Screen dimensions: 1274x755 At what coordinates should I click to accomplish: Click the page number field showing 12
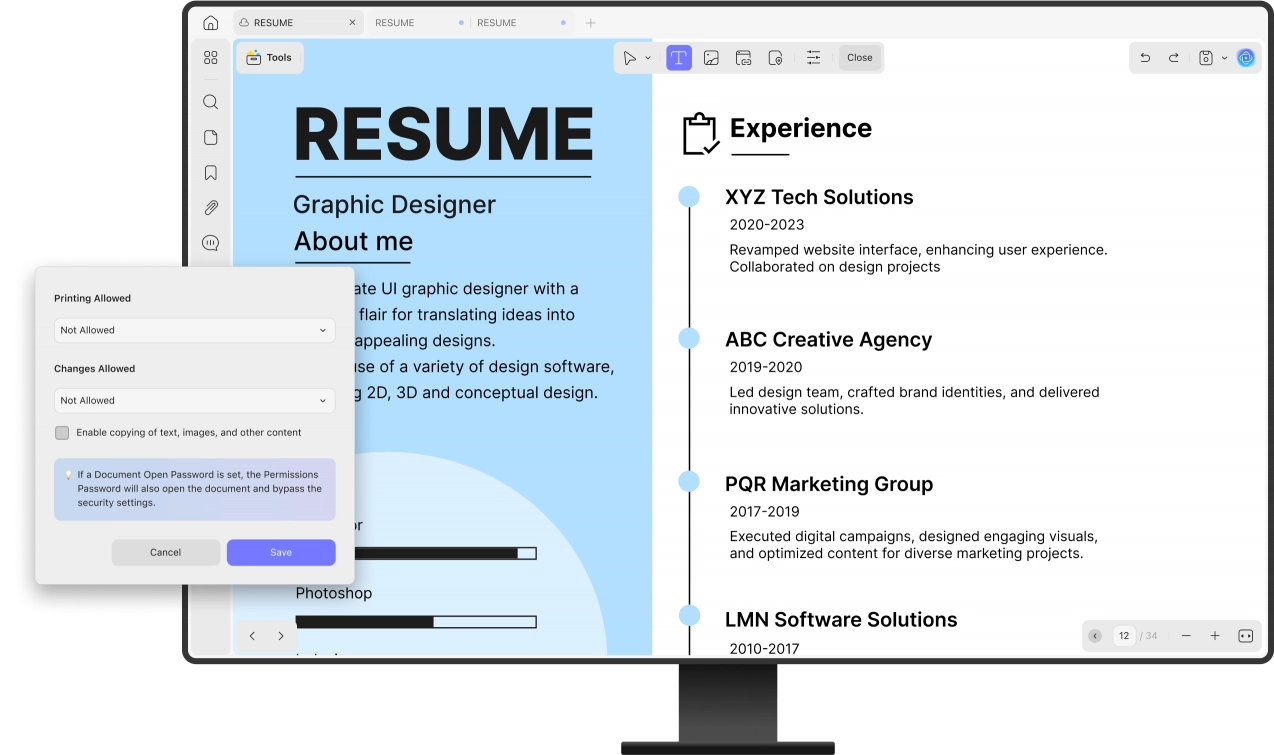click(1124, 636)
